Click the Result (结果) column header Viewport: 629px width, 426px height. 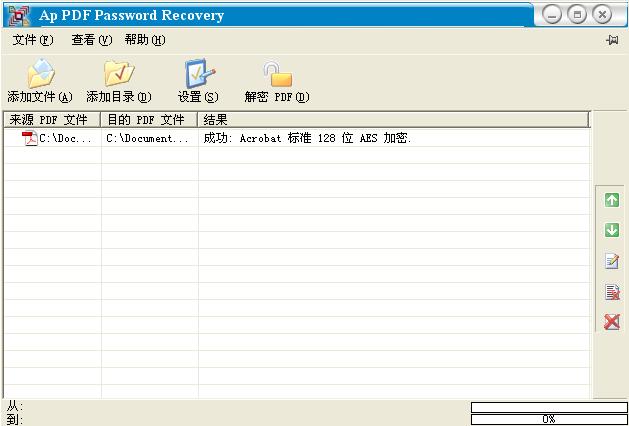pyautogui.click(x=393, y=120)
